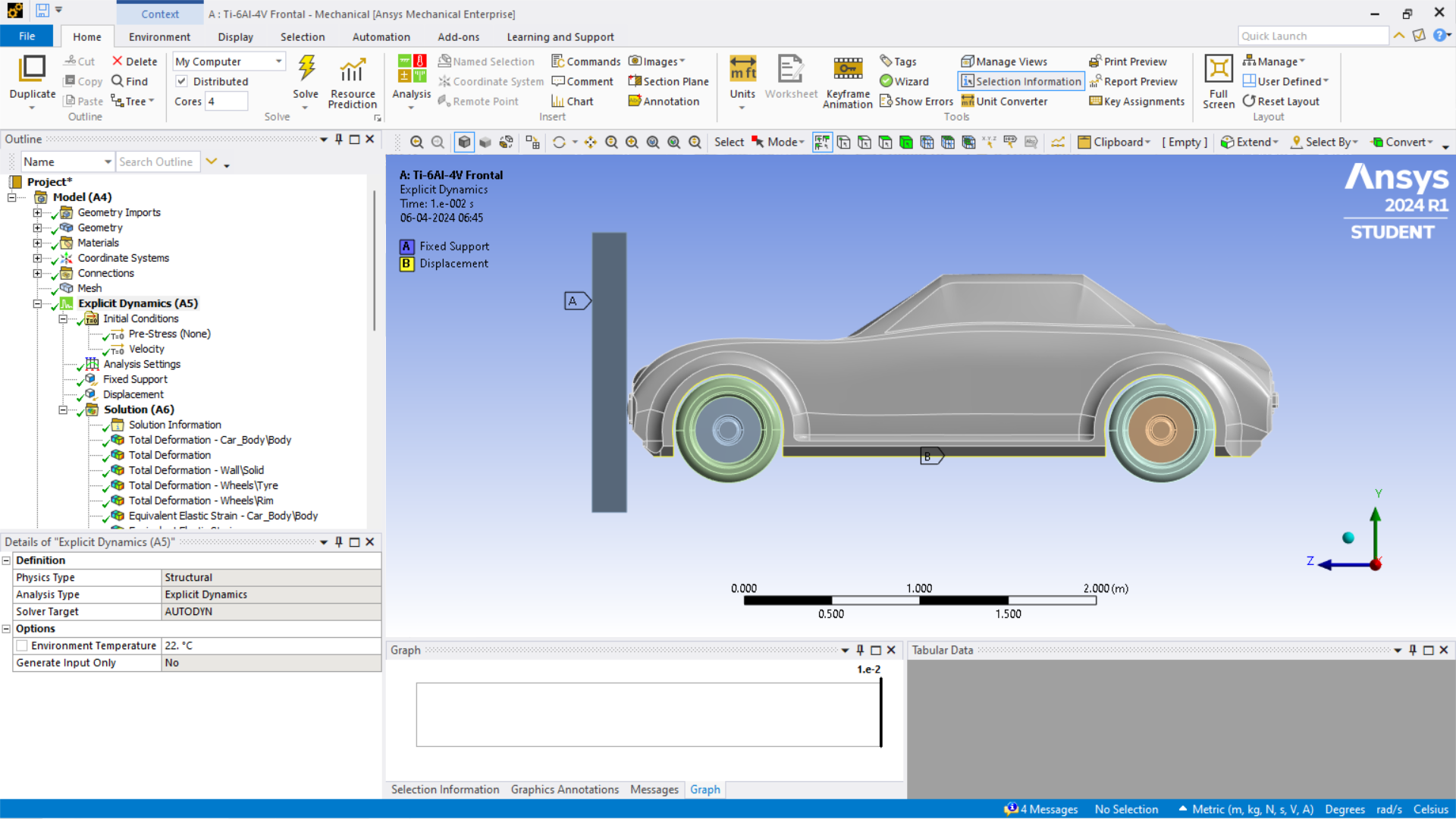Open the Select By dropdown
The image size is (1456, 819).
[x=1323, y=142]
